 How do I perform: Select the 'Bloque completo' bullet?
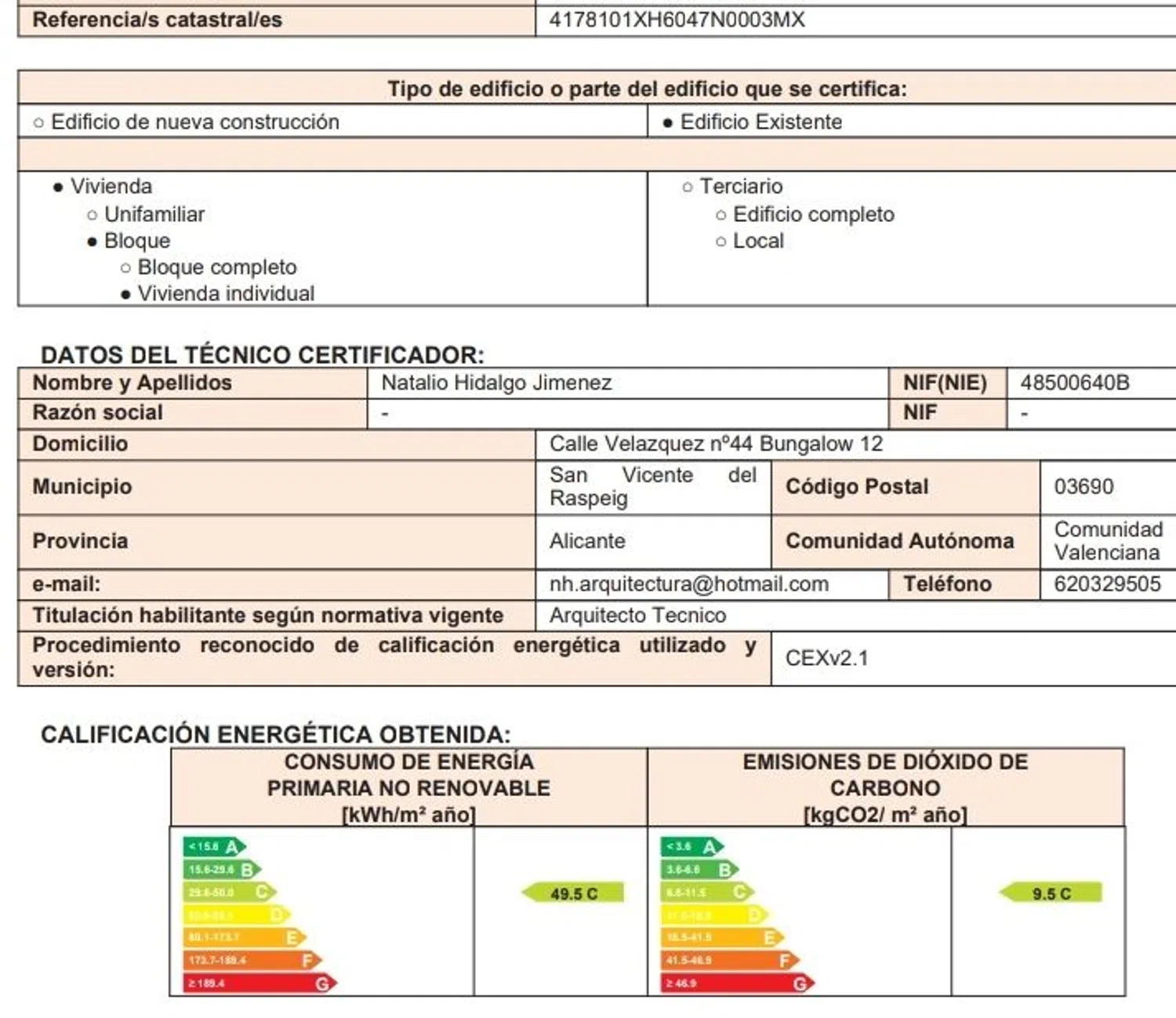[x=125, y=268]
